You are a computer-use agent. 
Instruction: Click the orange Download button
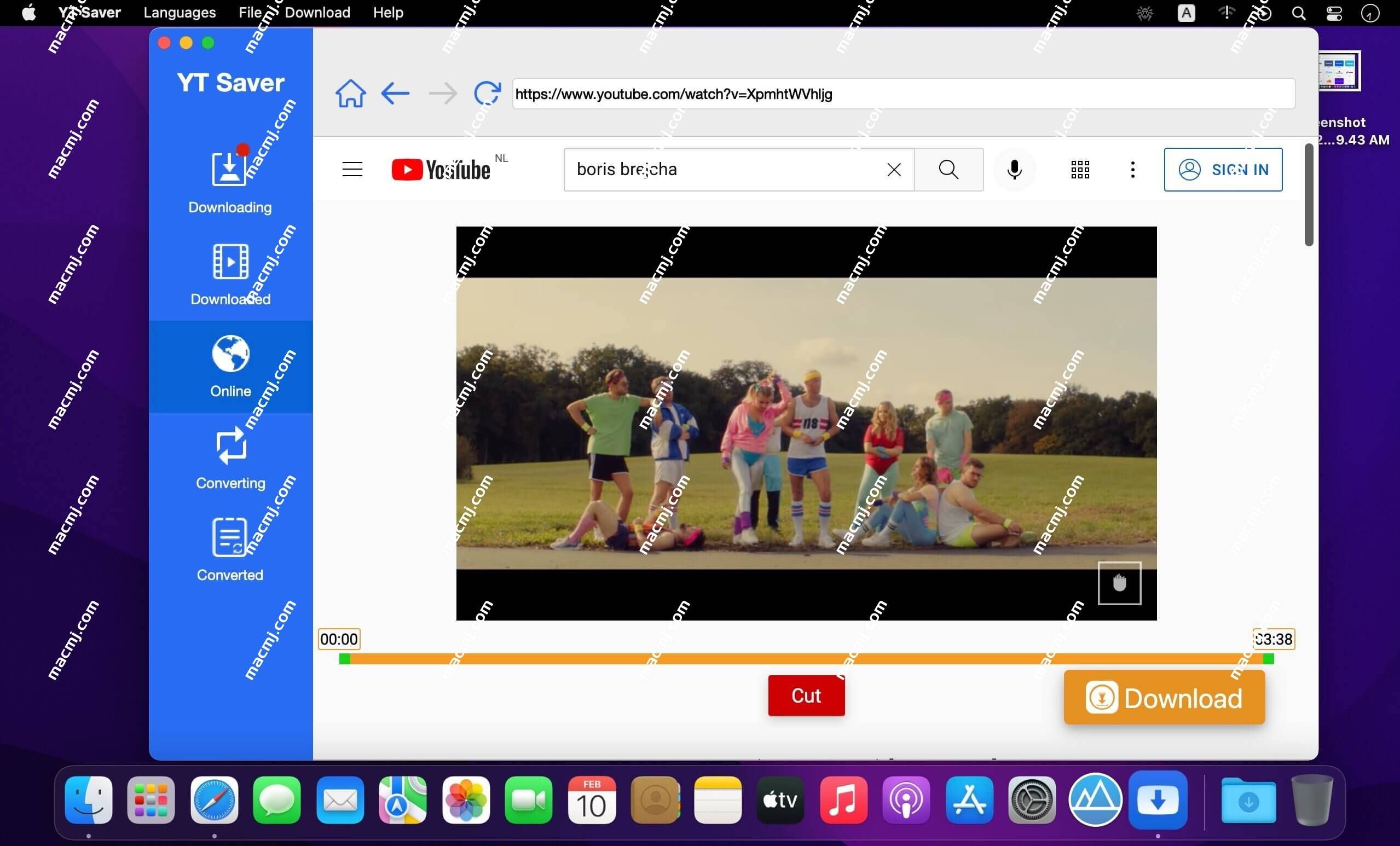(1164, 698)
